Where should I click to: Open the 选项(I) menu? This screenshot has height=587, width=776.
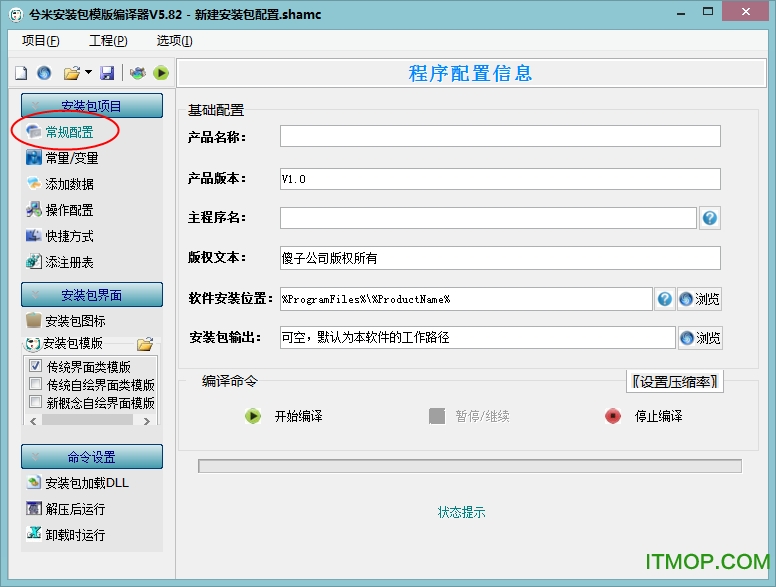pyautogui.click(x=174, y=41)
